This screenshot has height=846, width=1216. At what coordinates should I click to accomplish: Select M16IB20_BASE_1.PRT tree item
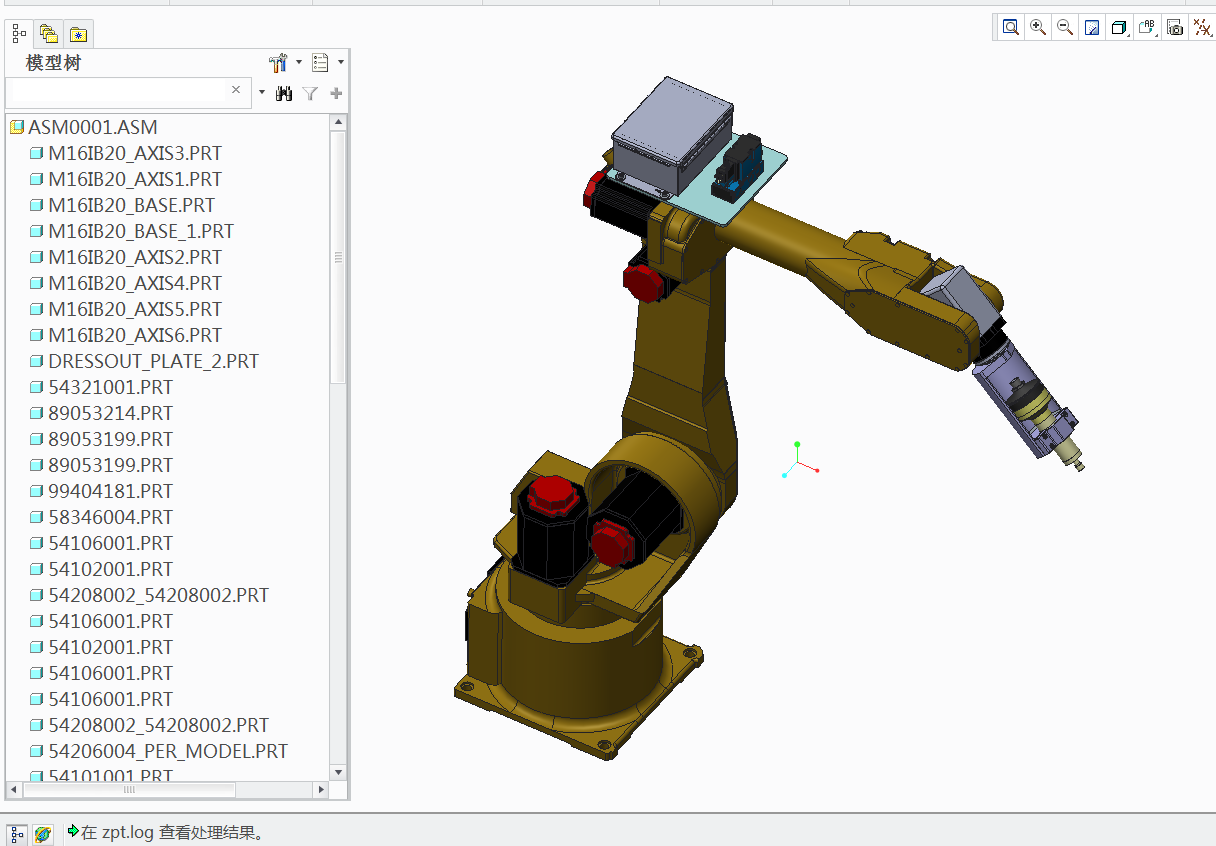coord(141,231)
